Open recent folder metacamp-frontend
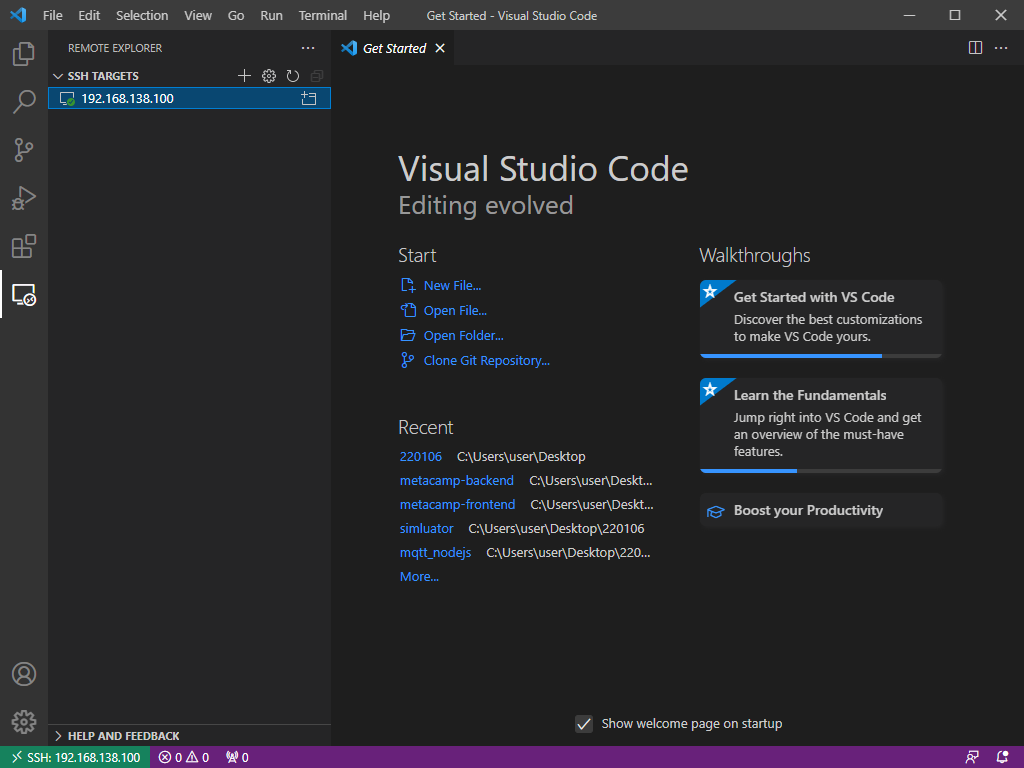 [457, 505]
